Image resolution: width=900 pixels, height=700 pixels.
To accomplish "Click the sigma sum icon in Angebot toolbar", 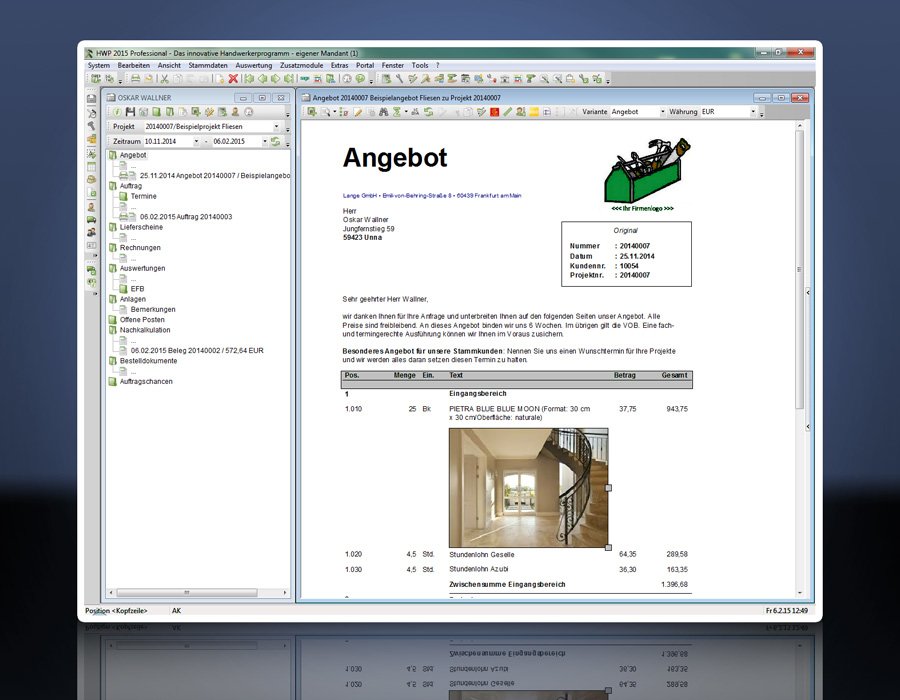I will tap(397, 112).
